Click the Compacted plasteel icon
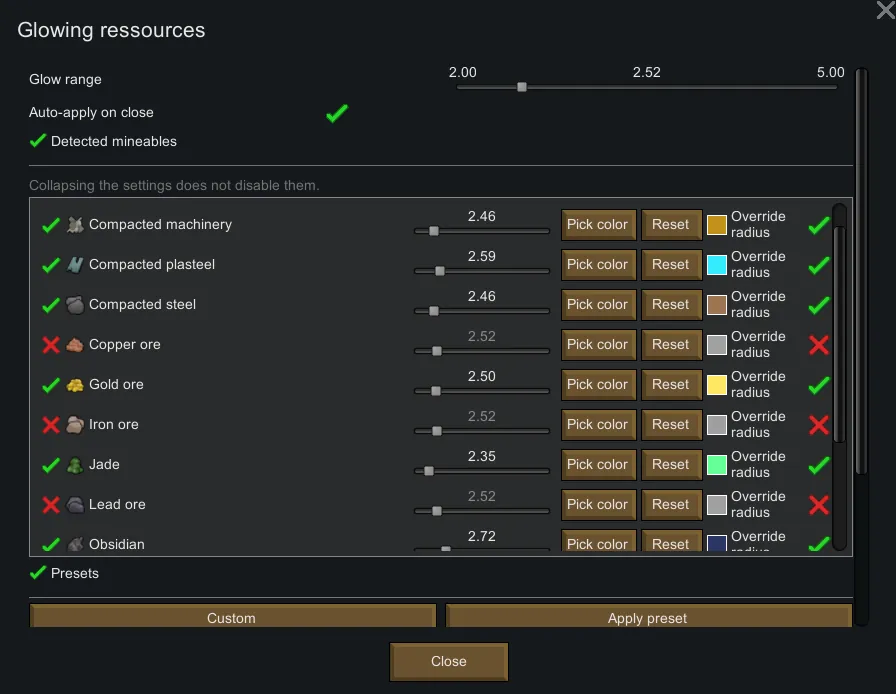This screenshot has width=896, height=694. (x=75, y=265)
